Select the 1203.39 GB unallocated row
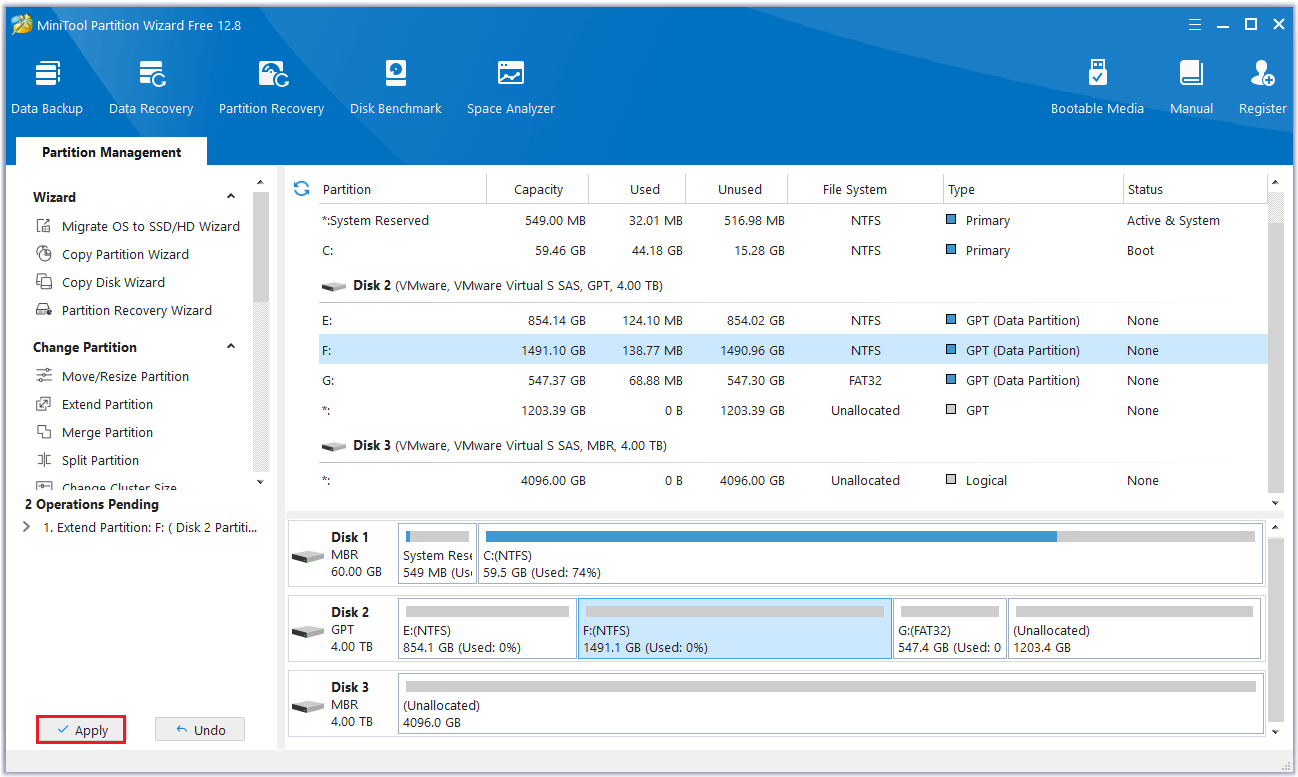 tap(792, 410)
